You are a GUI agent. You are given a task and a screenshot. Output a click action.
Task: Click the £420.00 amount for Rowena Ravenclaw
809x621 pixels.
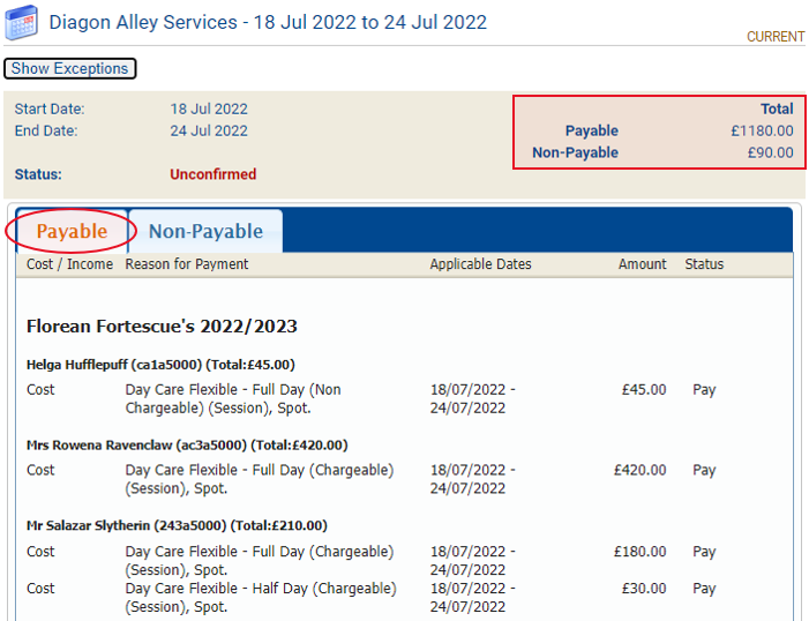click(640, 470)
